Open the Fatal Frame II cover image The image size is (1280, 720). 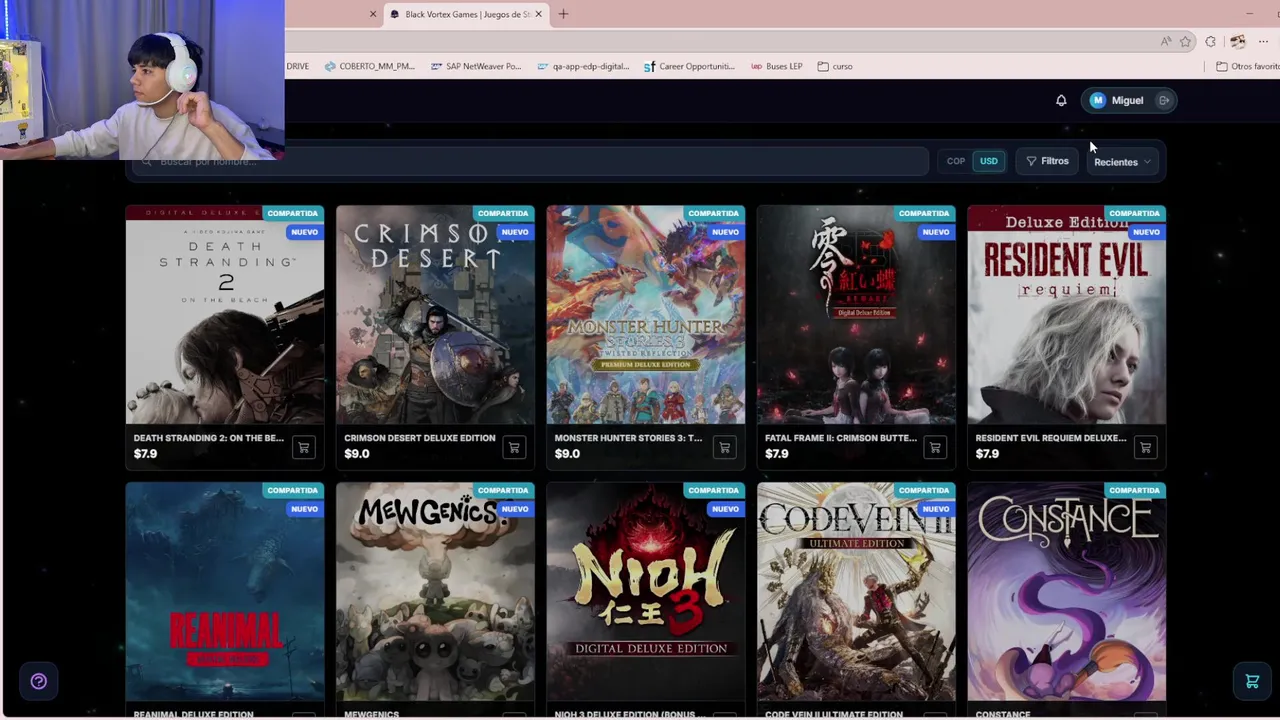pyautogui.click(x=856, y=315)
